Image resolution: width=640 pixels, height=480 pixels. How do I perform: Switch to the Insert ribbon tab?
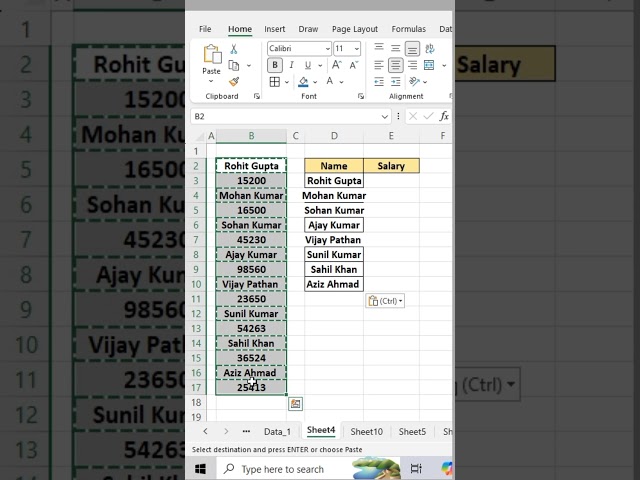[x=274, y=29]
